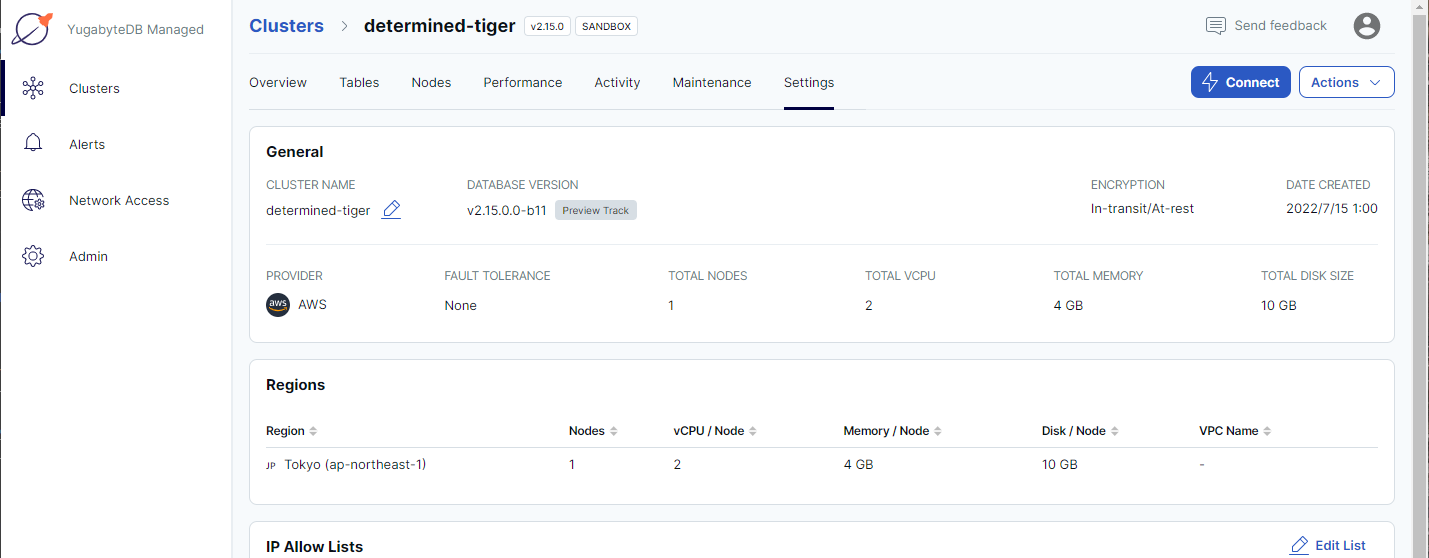Switch to the Activity tab
Viewport: 1429px width, 558px height.
[617, 82]
